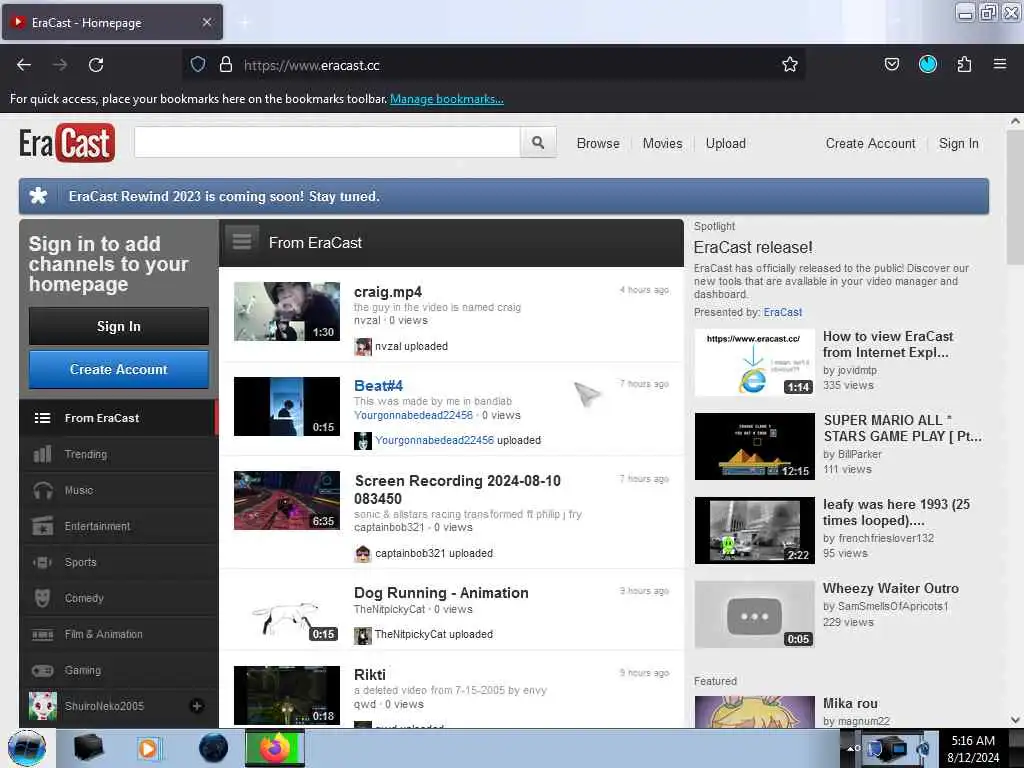The image size is (1024, 768).
Task: Click the Comedy mask icon
Action: pyautogui.click(x=42, y=598)
